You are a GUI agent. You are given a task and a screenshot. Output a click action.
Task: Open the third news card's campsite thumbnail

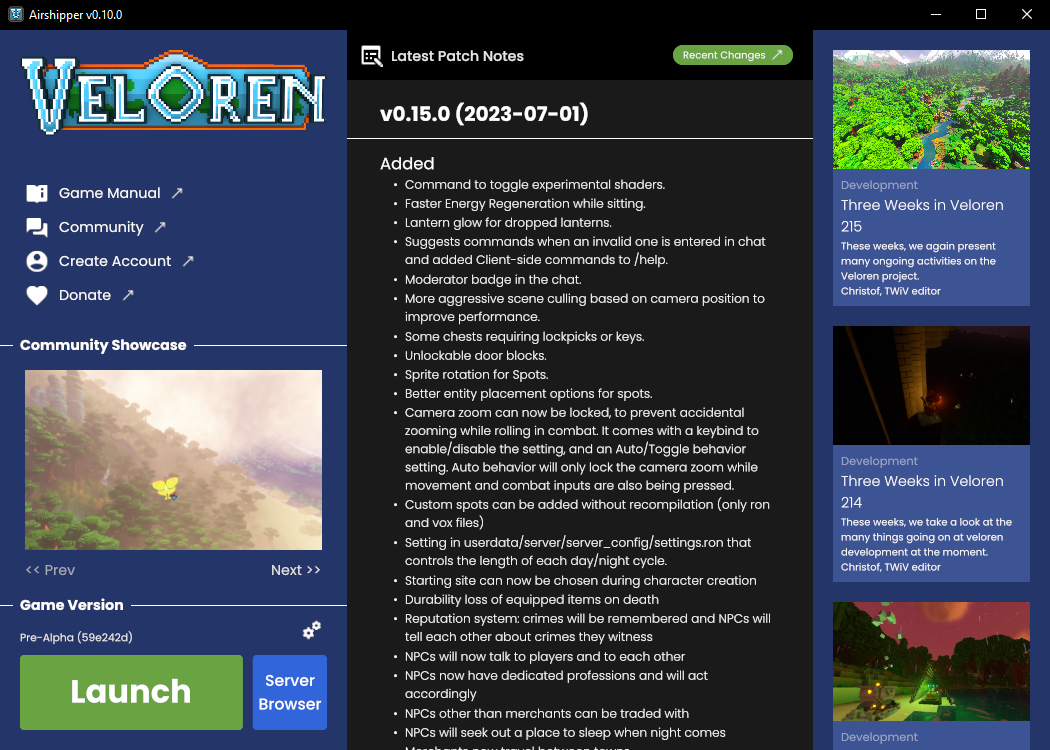pyautogui.click(x=931, y=662)
